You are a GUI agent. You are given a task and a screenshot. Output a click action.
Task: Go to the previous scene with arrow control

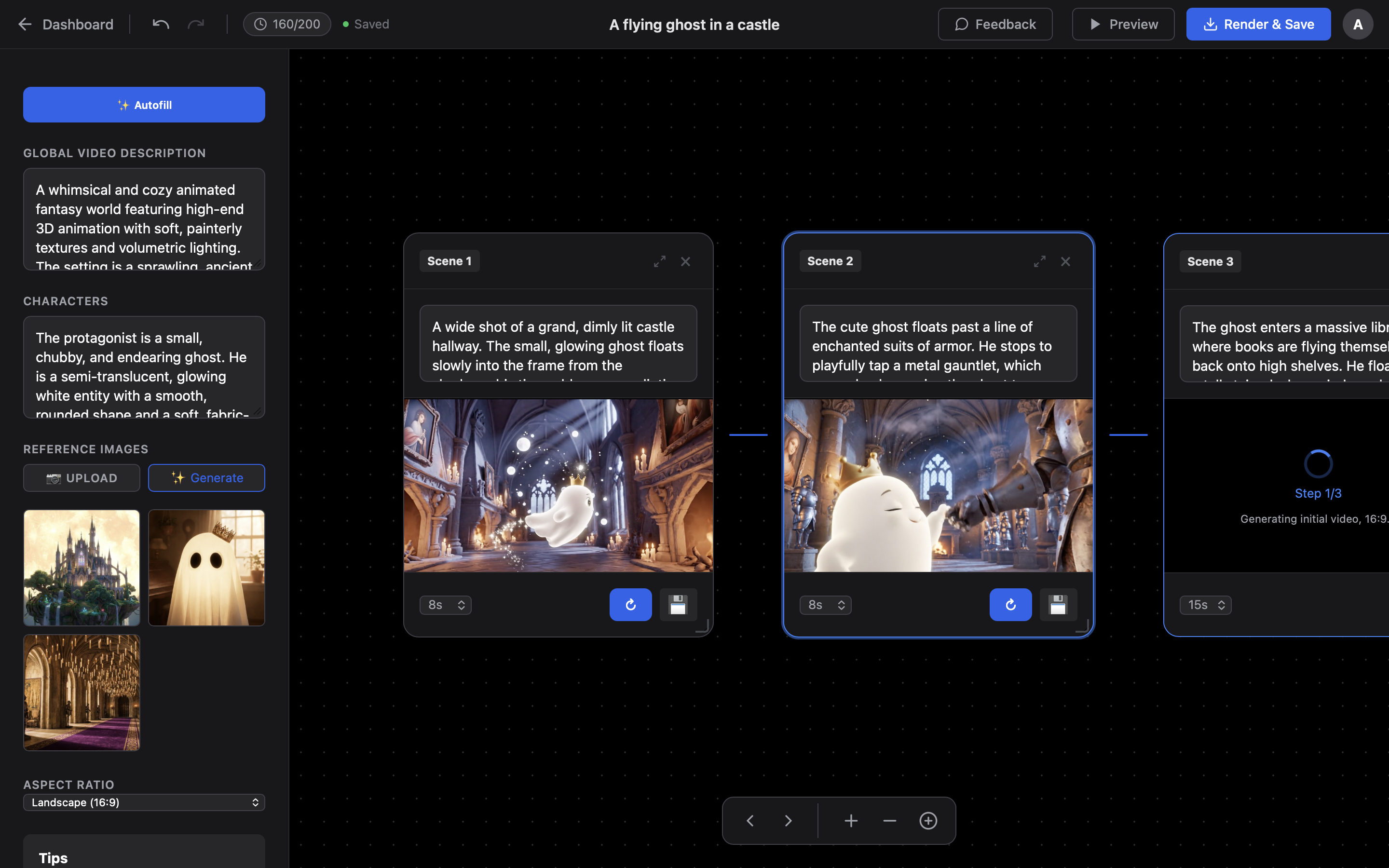[749, 820]
